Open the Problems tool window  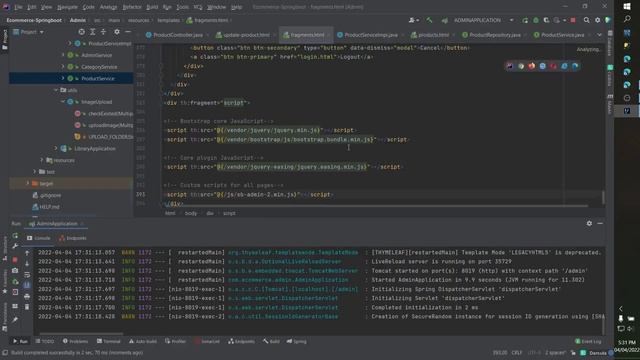75,341
